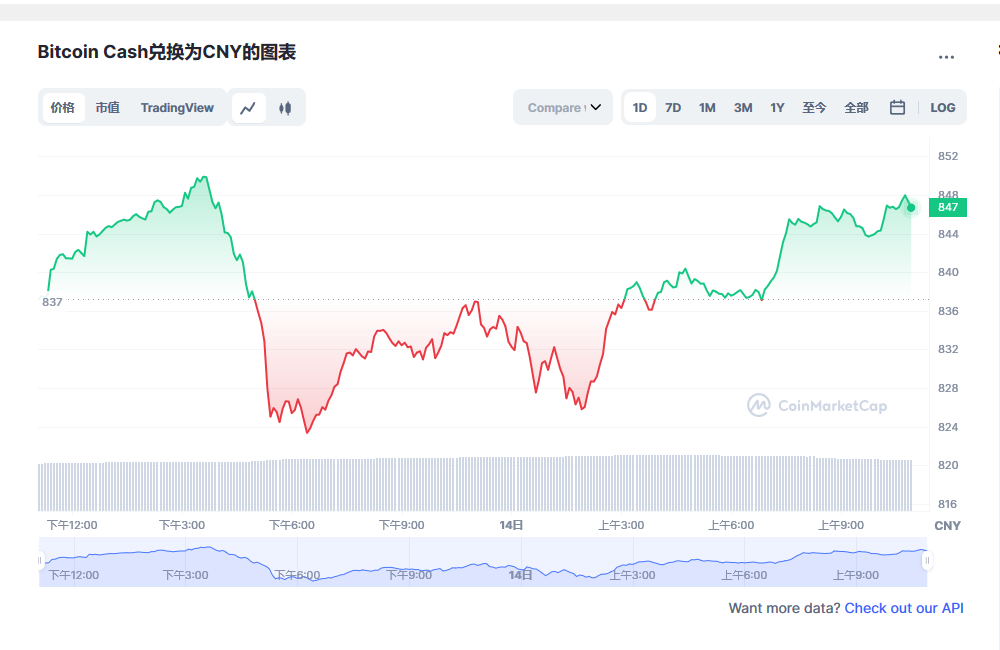Click the green current price dot
This screenshot has width=1000, height=650.
pyautogui.click(x=911, y=207)
